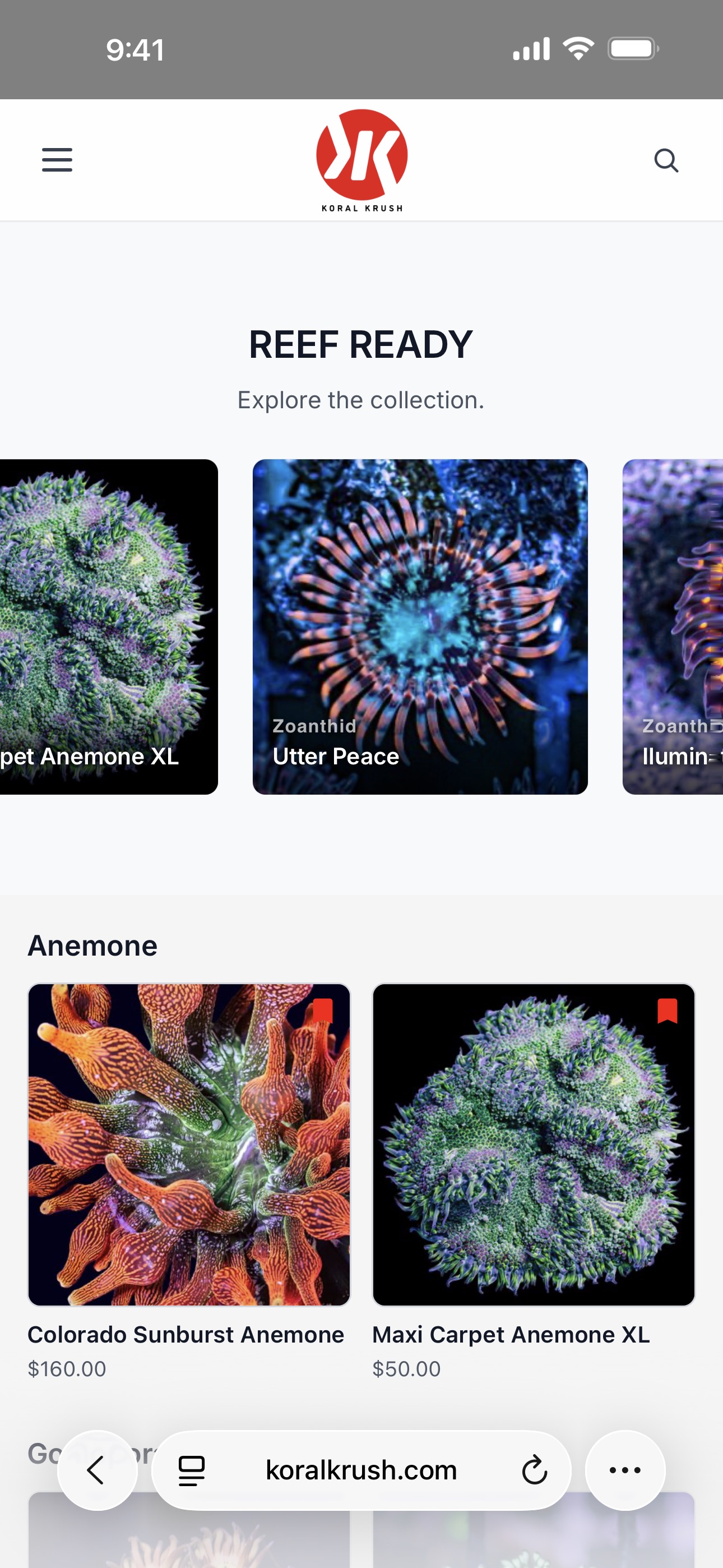The image size is (723, 1568).
Task: Reload the page with the refresh icon
Action: [534, 1470]
